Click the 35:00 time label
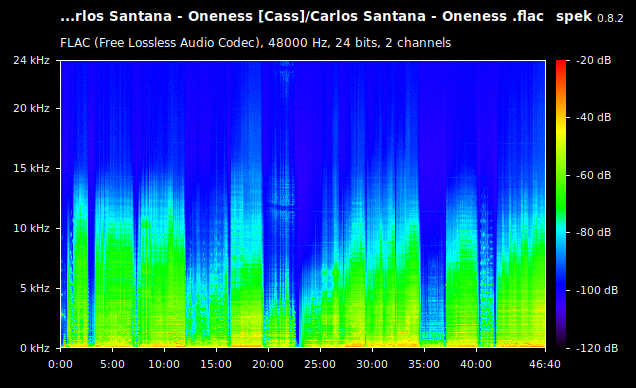The height and width of the screenshot is (388, 636). [424, 364]
